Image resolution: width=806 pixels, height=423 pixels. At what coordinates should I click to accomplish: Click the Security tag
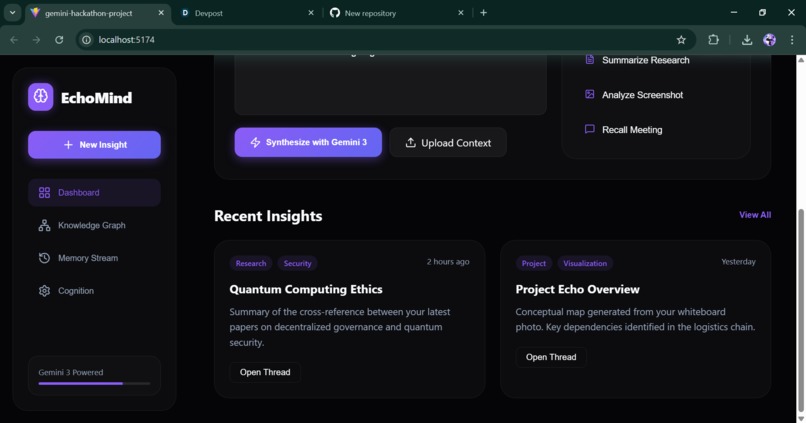point(298,263)
